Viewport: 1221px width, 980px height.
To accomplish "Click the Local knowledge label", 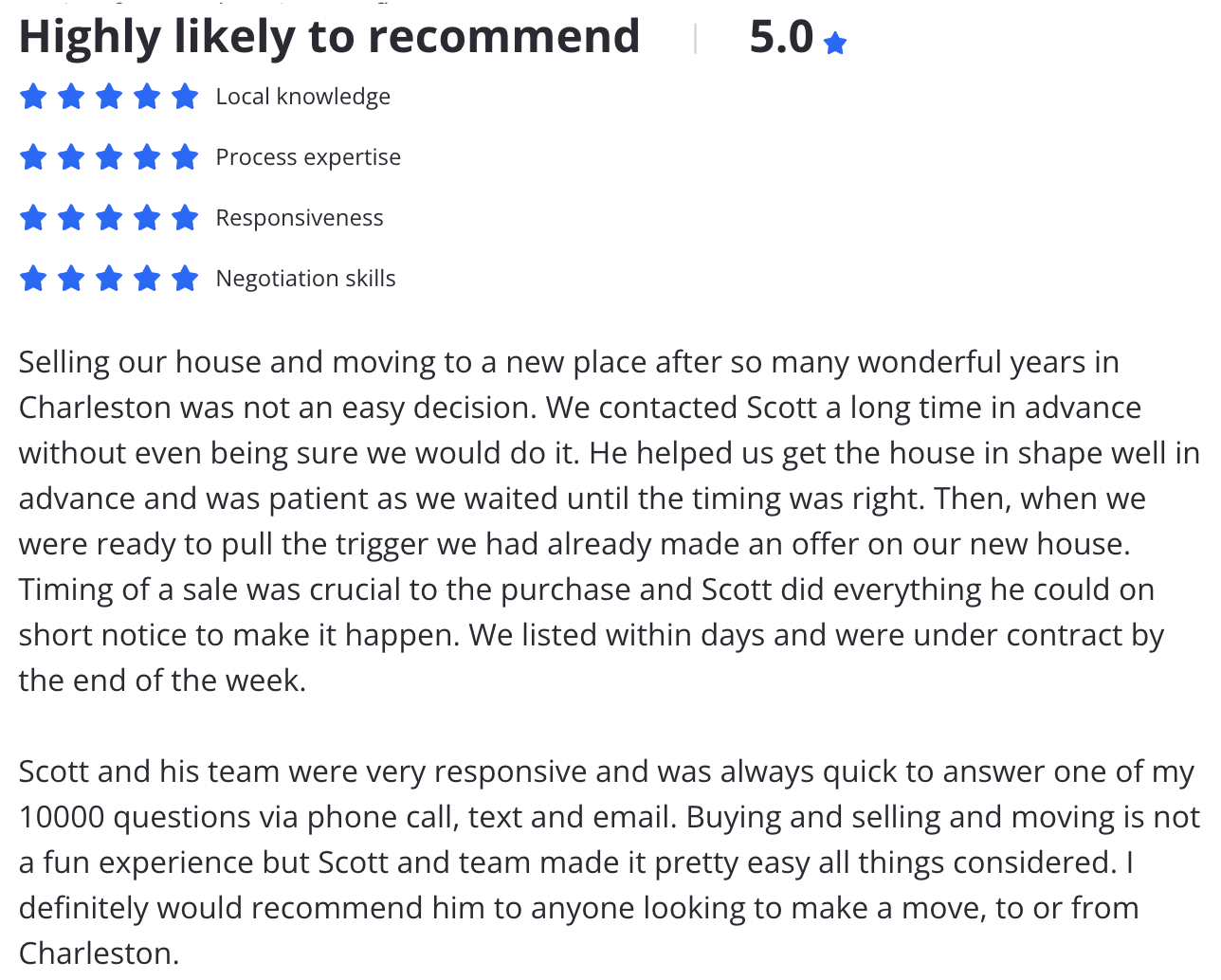I will coord(302,97).
